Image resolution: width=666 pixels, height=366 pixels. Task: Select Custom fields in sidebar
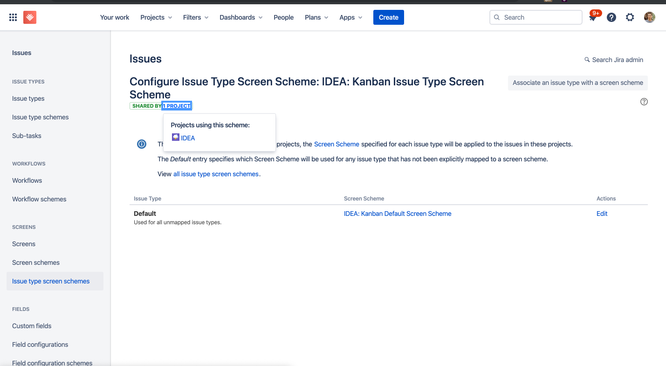tap(32, 326)
